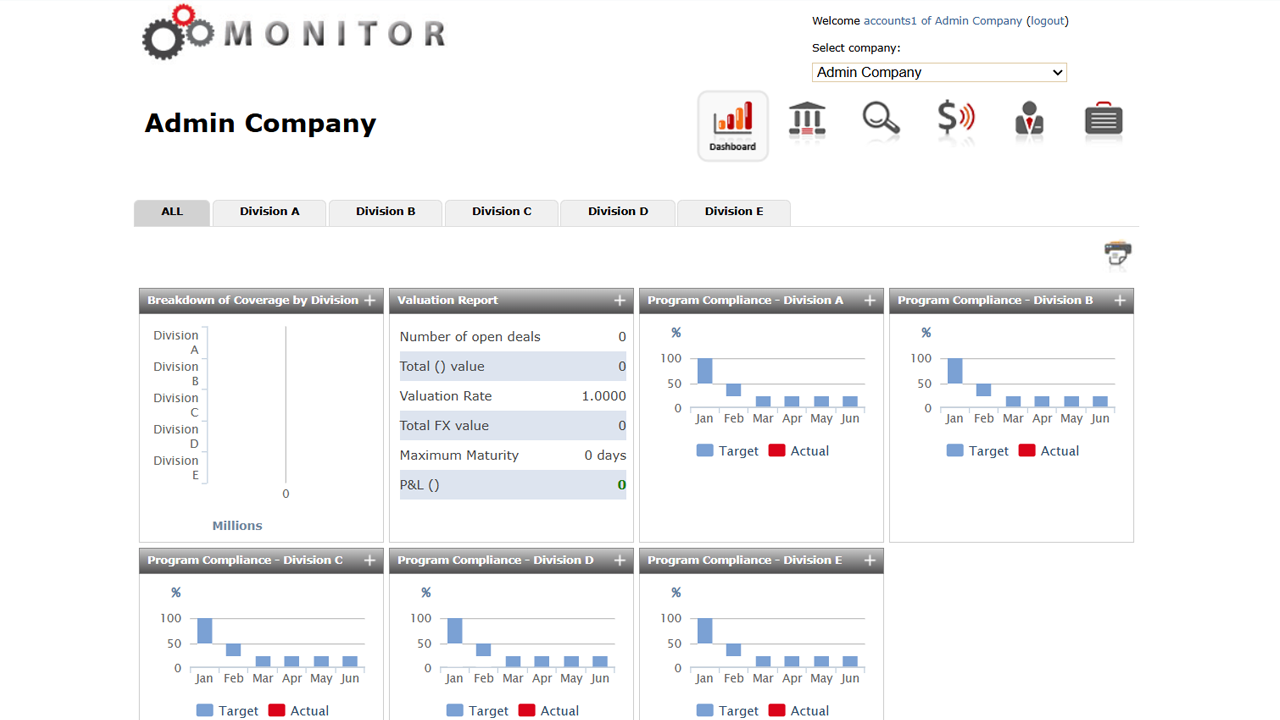Expand Breakdown of Coverage by Division panel
The image size is (1280, 720).
pos(370,301)
